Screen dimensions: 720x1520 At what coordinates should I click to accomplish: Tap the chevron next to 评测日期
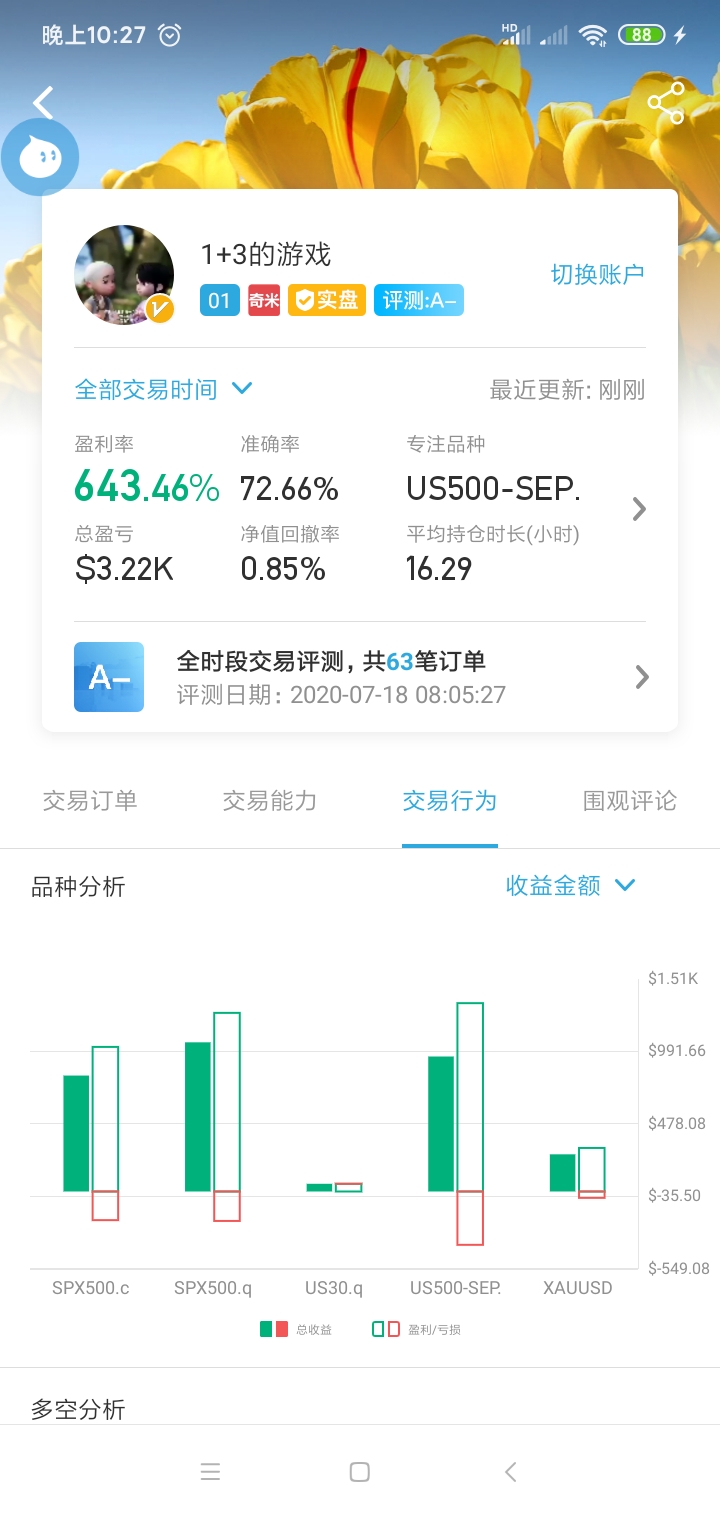click(x=642, y=677)
